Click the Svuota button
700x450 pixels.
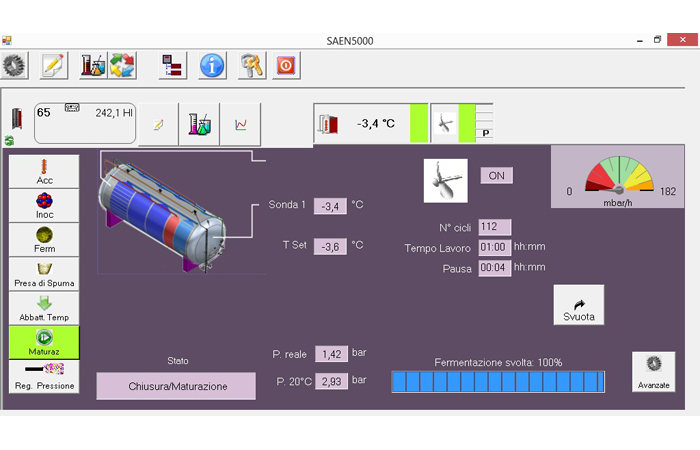[x=579, y=305]
